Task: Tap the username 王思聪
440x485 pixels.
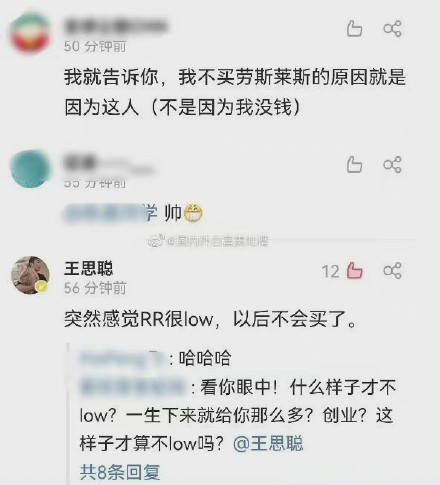Action: (89, 268)
